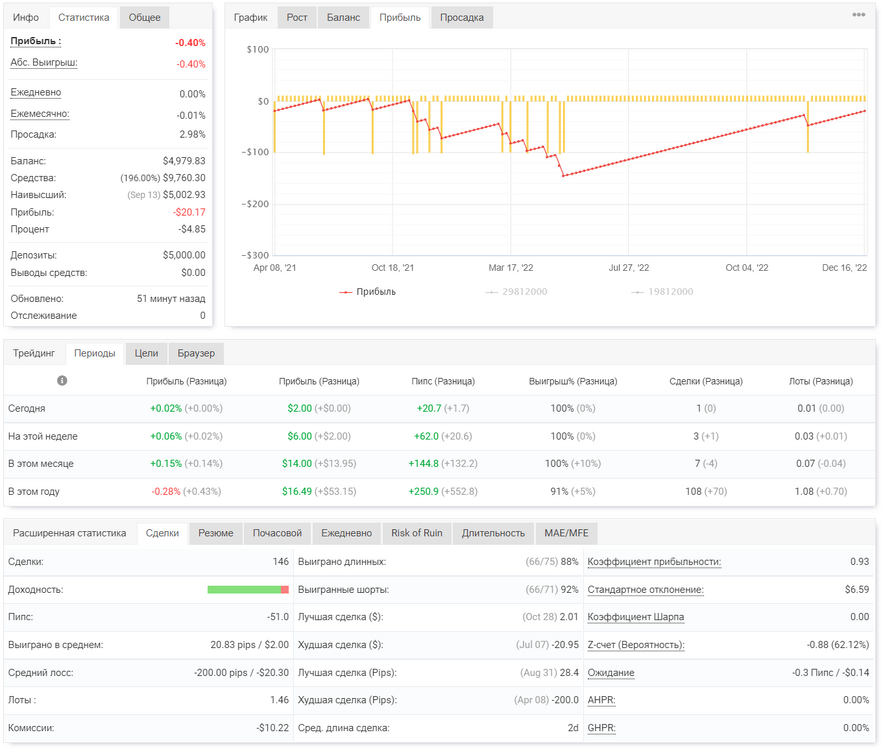Screen dimensions: 883x750
Task: Click the GHPR label
Action: click(601, 728)
